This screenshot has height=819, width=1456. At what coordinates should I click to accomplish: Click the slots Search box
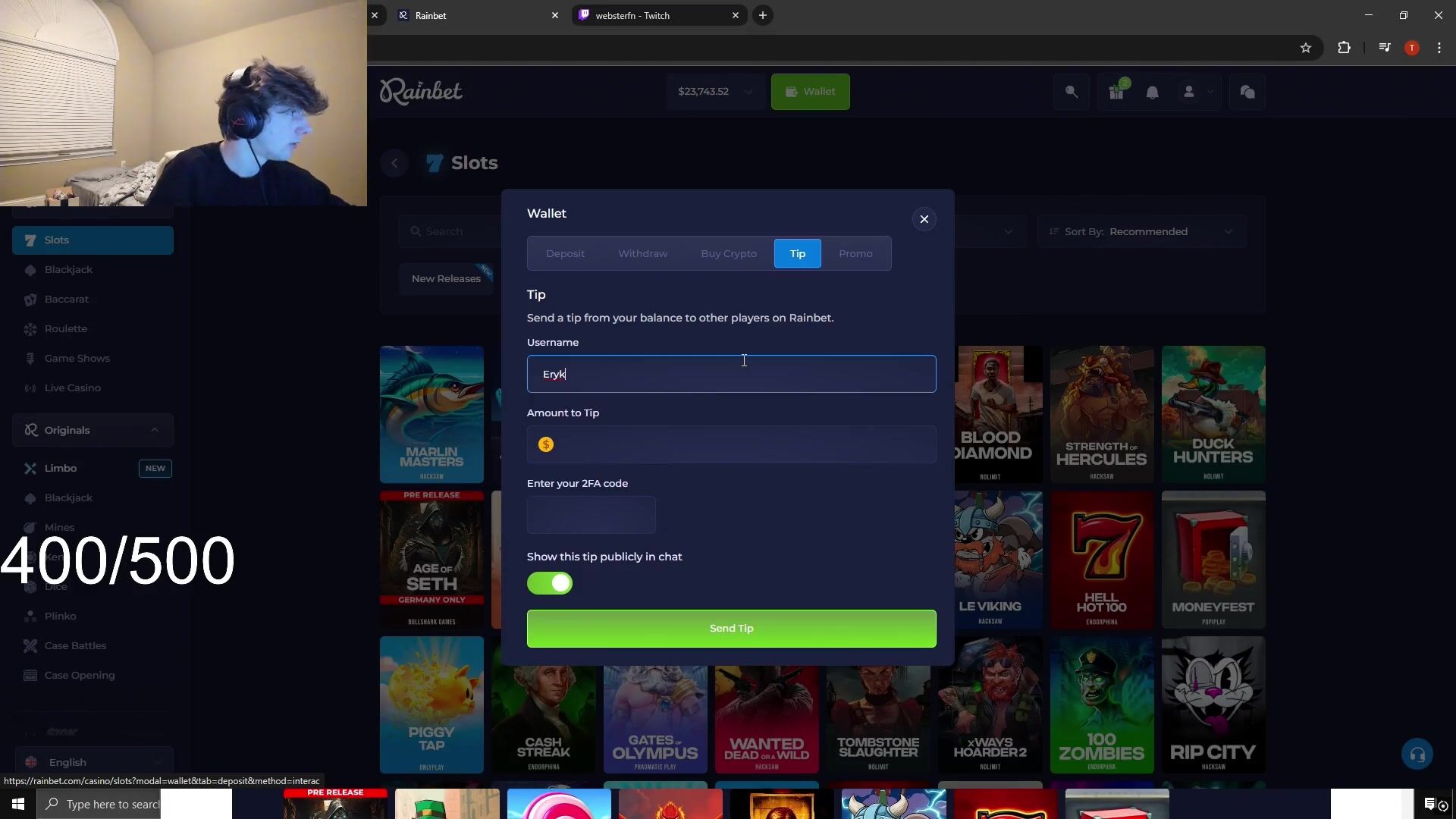pos(452,231)
